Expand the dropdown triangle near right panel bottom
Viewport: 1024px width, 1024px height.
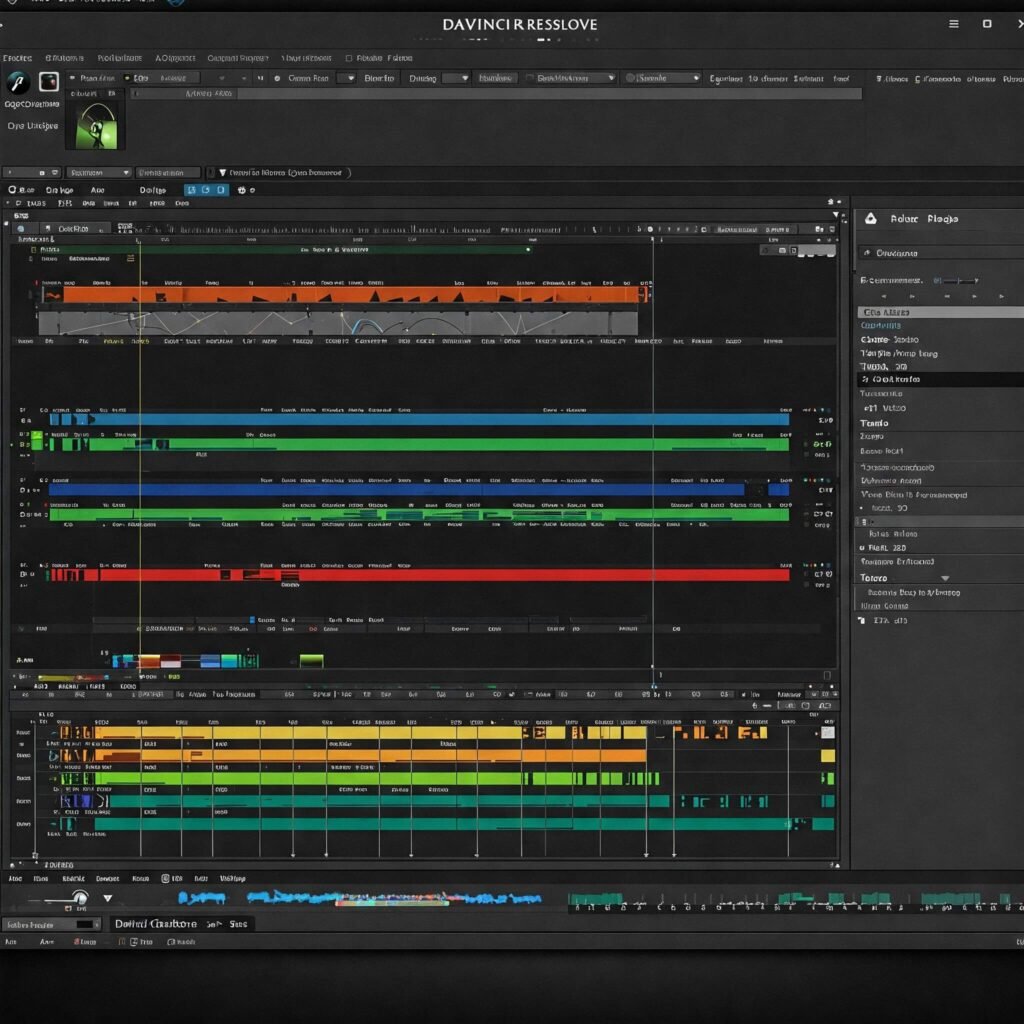(x=944, y=579)
